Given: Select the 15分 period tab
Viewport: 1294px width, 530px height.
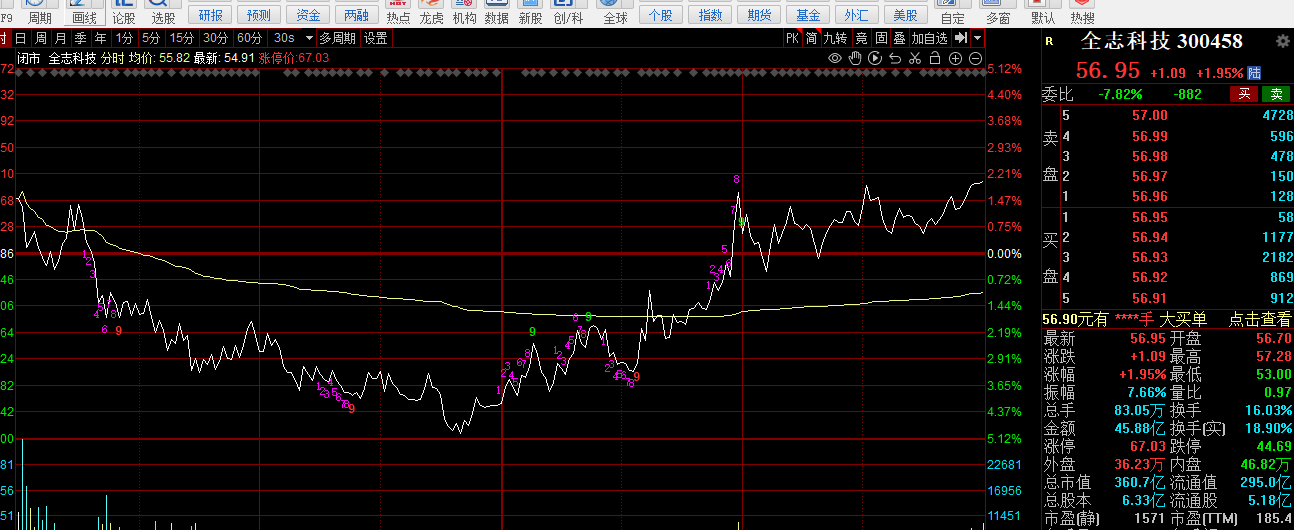Looking at the screenshot, I should coord(181,38).
